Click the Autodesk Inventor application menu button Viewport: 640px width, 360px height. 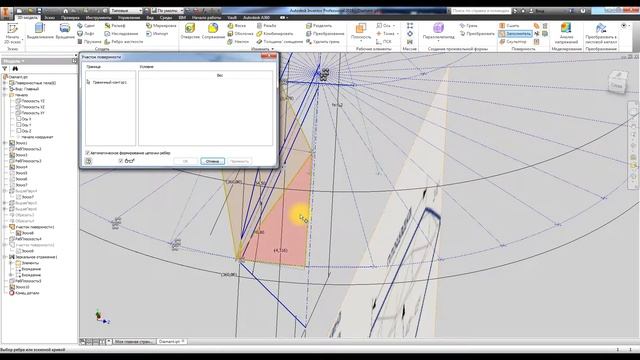click(x=6, y=12)
